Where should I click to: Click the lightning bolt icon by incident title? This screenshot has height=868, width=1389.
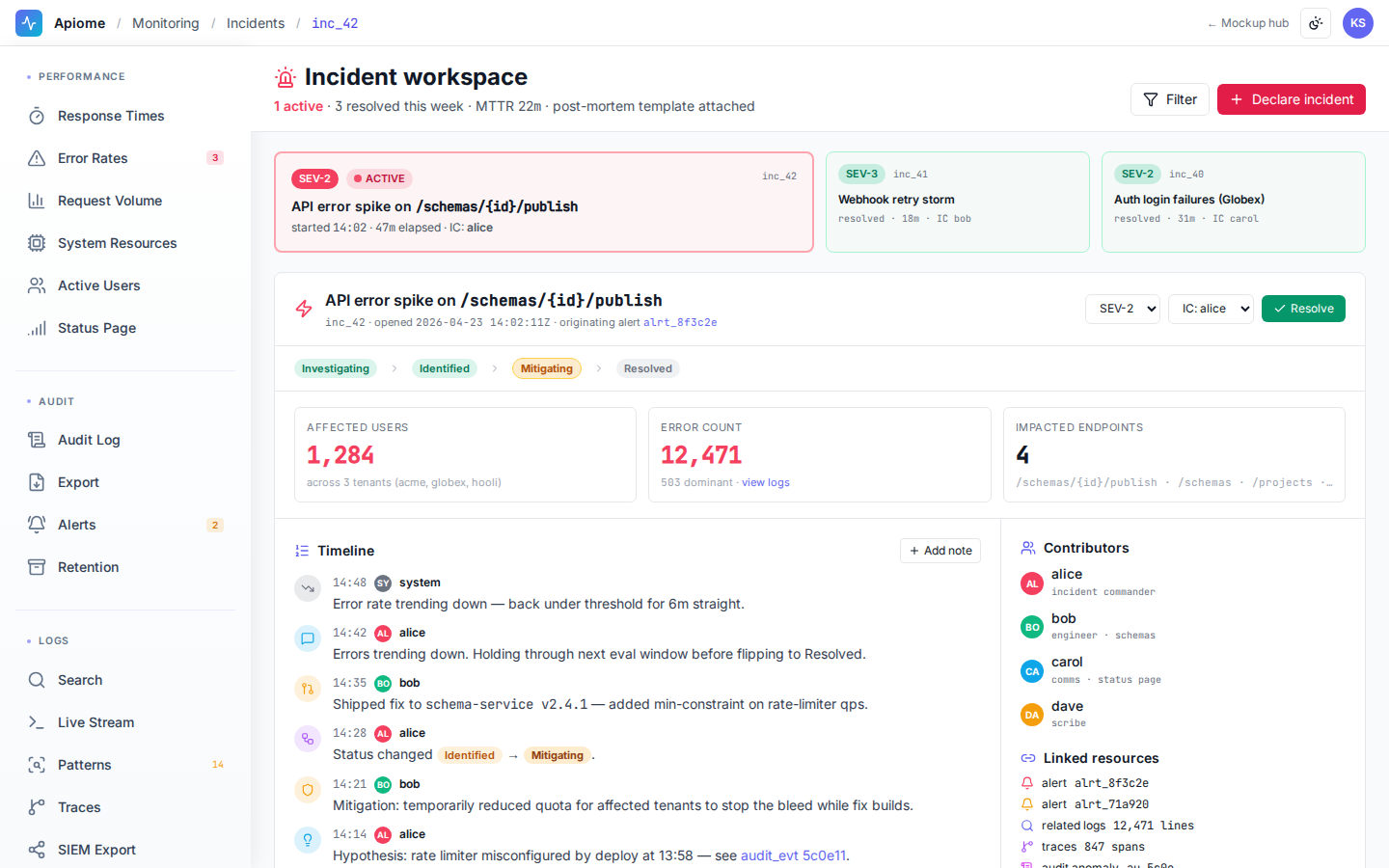pyautogui.click(x=304, y=309)
